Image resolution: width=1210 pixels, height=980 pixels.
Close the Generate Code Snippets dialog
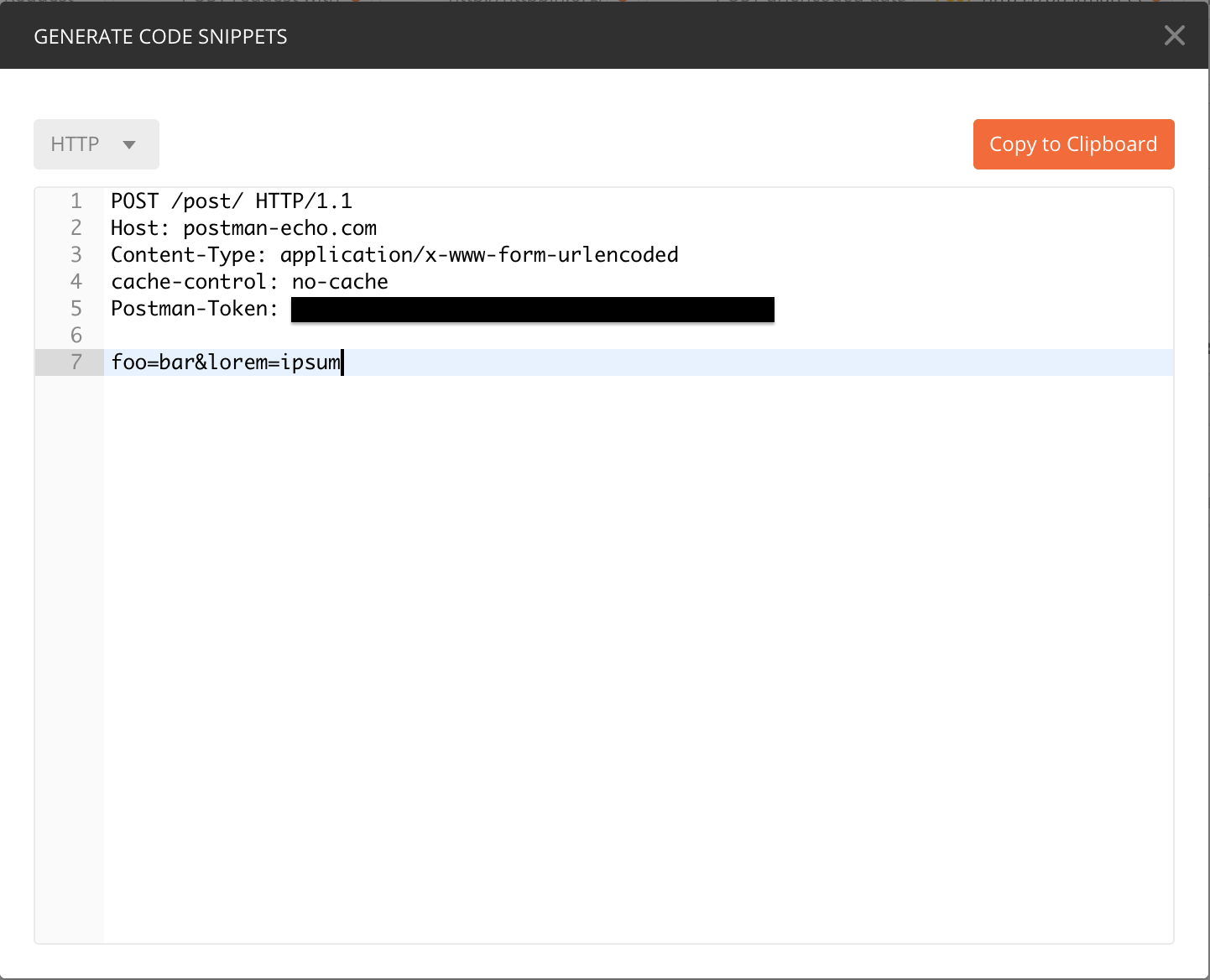[x=1174, y=35]
